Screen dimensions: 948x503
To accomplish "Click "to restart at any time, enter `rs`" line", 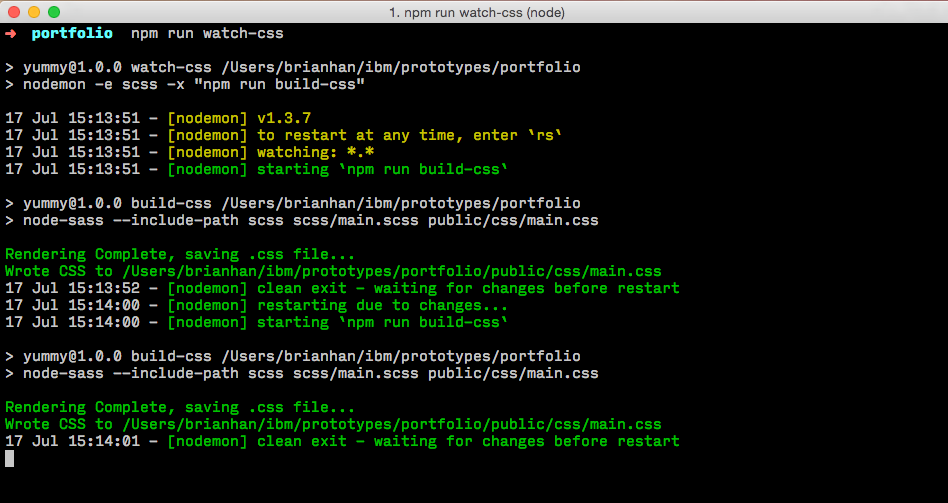I will [284, 135].
